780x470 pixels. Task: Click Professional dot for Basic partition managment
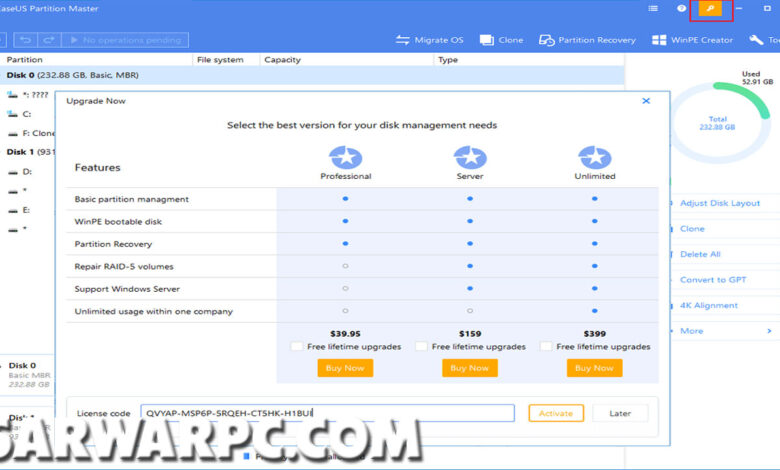(x=345, y=198)
